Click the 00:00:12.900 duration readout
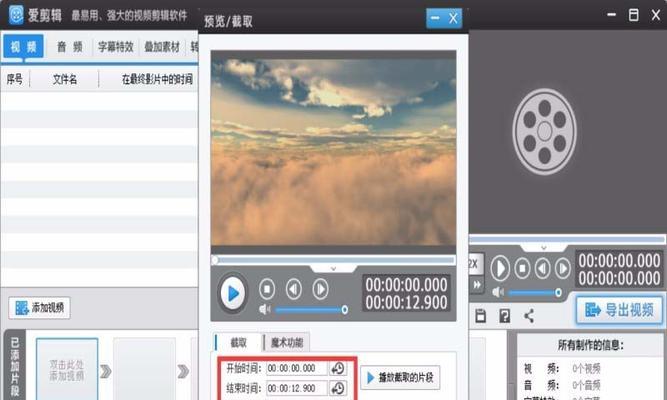Viewport: 667px width, 400px height. 406,303
